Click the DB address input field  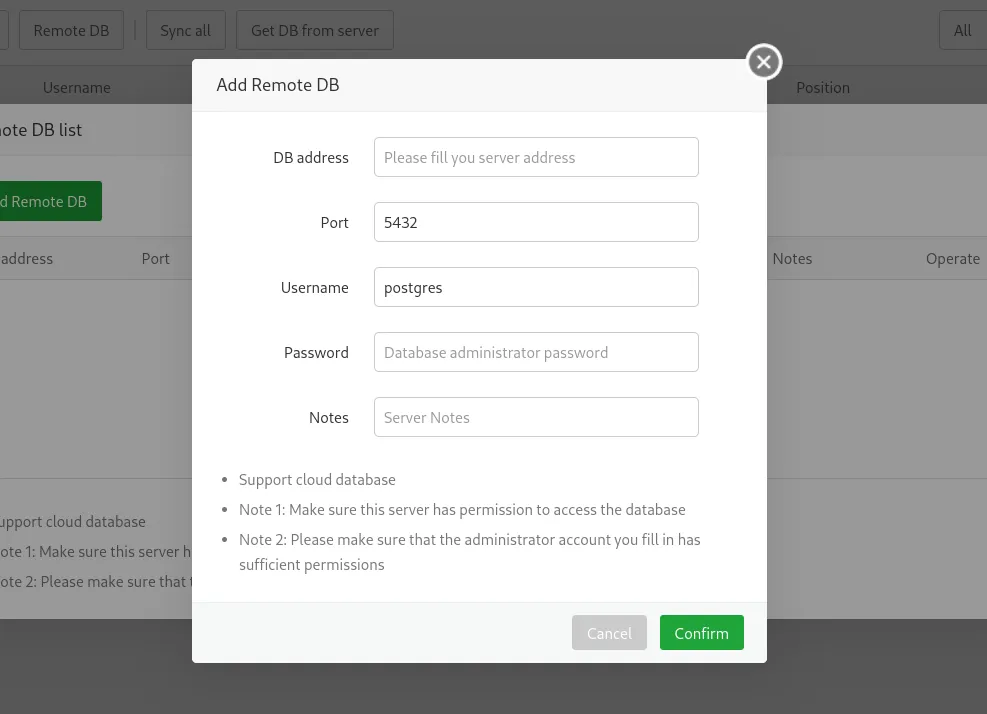coord(536,157)
